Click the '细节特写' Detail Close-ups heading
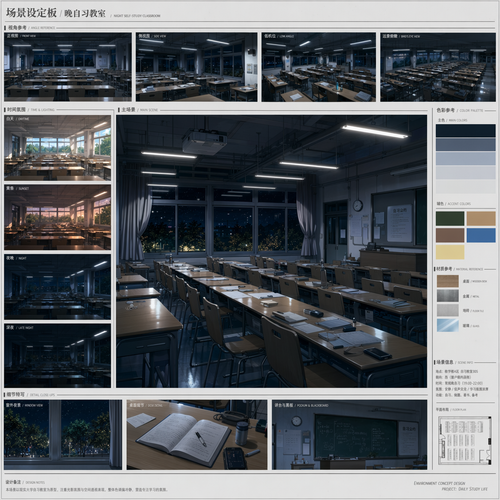 click(16, 394)
